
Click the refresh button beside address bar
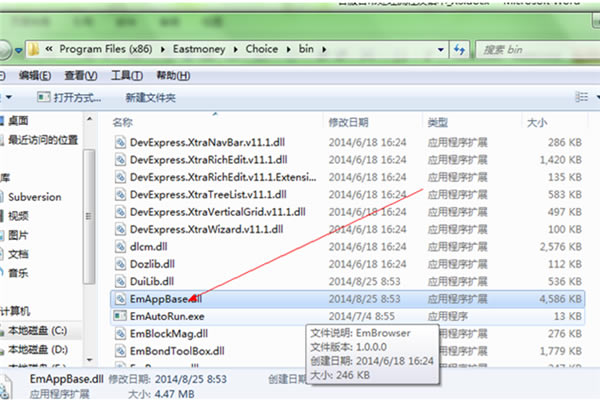(459, 49)
